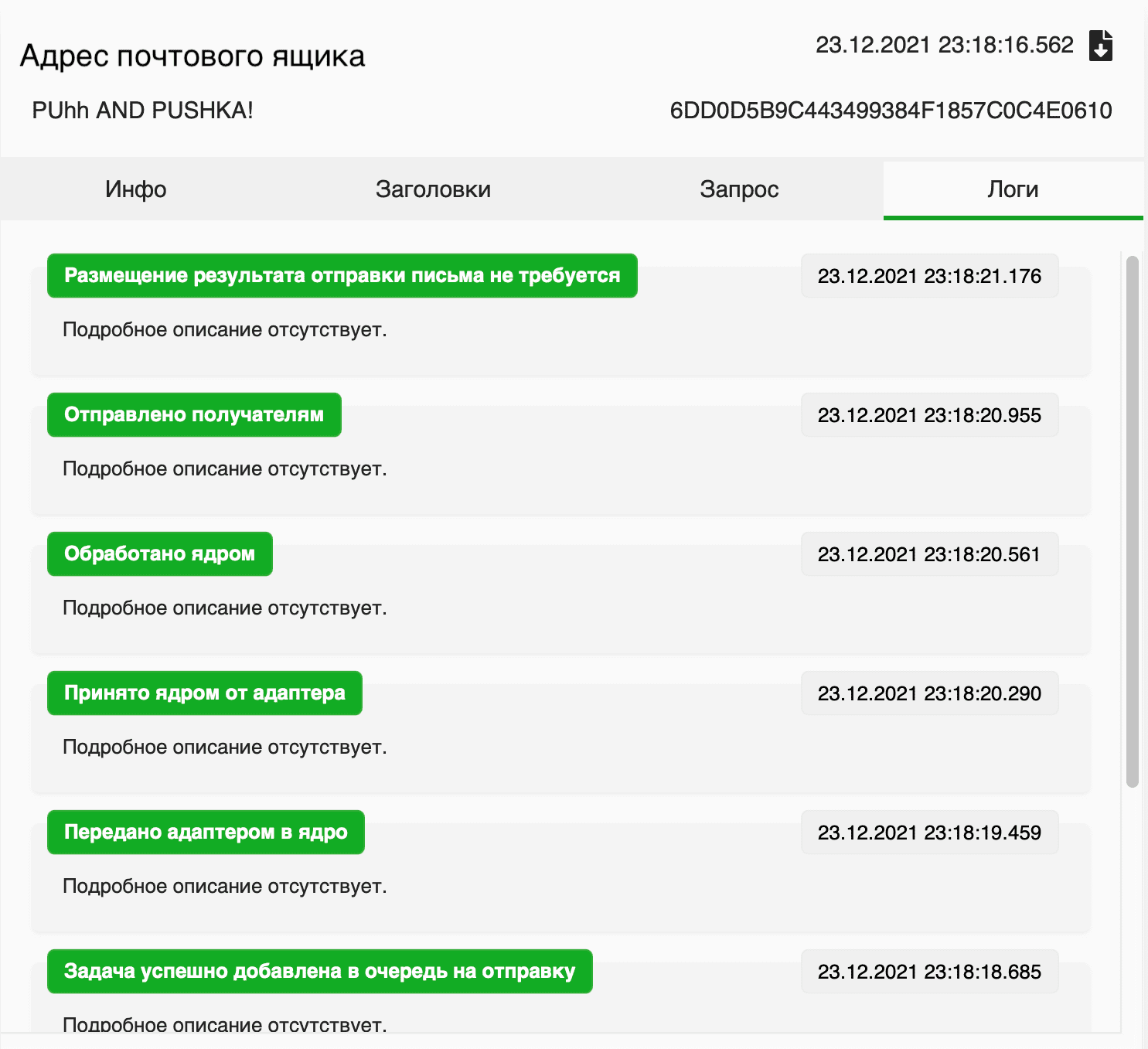
Task: Click the 23:18:20.290 timestamp
Action: click(x=929, y=693)
